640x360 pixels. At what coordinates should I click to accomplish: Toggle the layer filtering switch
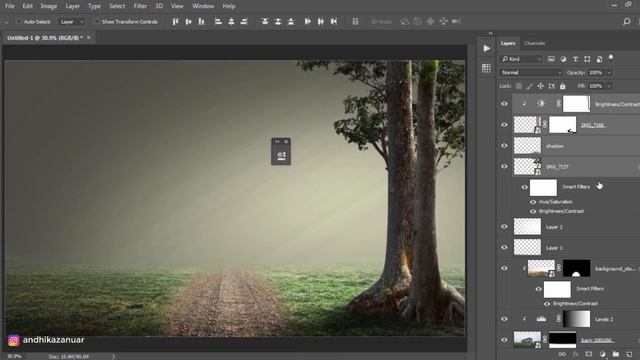(x=611, y=58)
